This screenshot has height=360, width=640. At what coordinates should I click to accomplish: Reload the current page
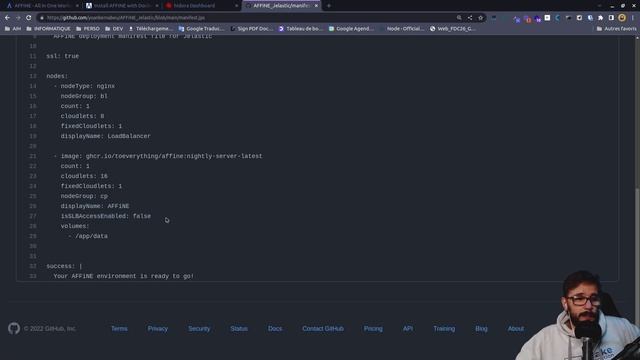click(x=29, y=18)
